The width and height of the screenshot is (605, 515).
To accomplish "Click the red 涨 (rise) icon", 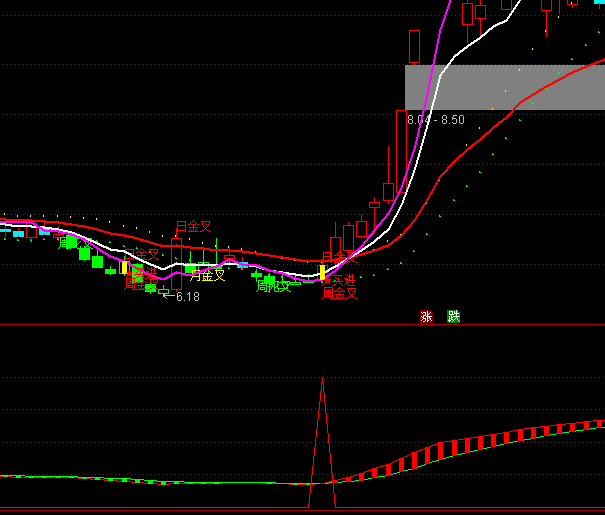I will [x=427, y=317].
